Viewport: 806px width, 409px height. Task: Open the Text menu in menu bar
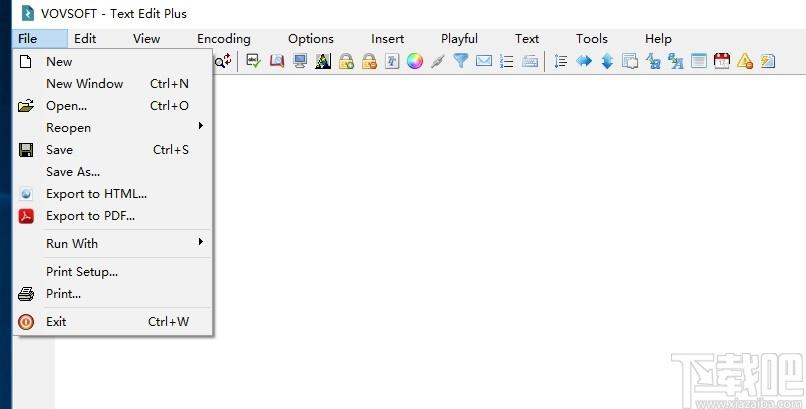pyautogui.click(x=527, y=39)
